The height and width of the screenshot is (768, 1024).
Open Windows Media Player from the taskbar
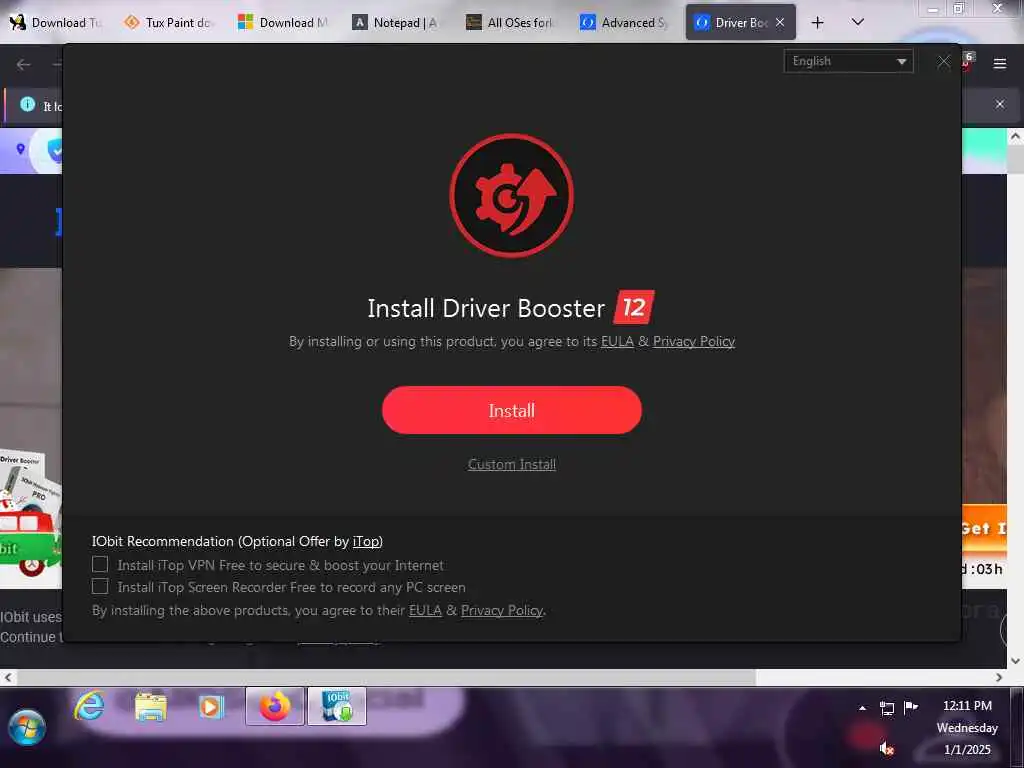click(x=211, y=707)
